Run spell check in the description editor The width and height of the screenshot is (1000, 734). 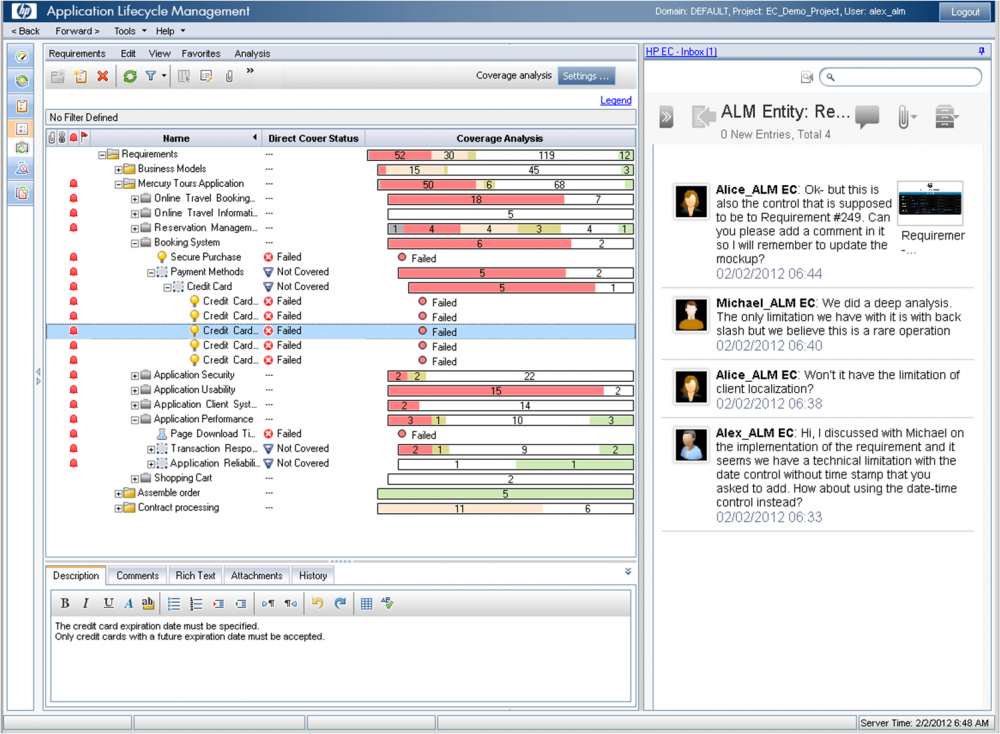coord(388,603)
